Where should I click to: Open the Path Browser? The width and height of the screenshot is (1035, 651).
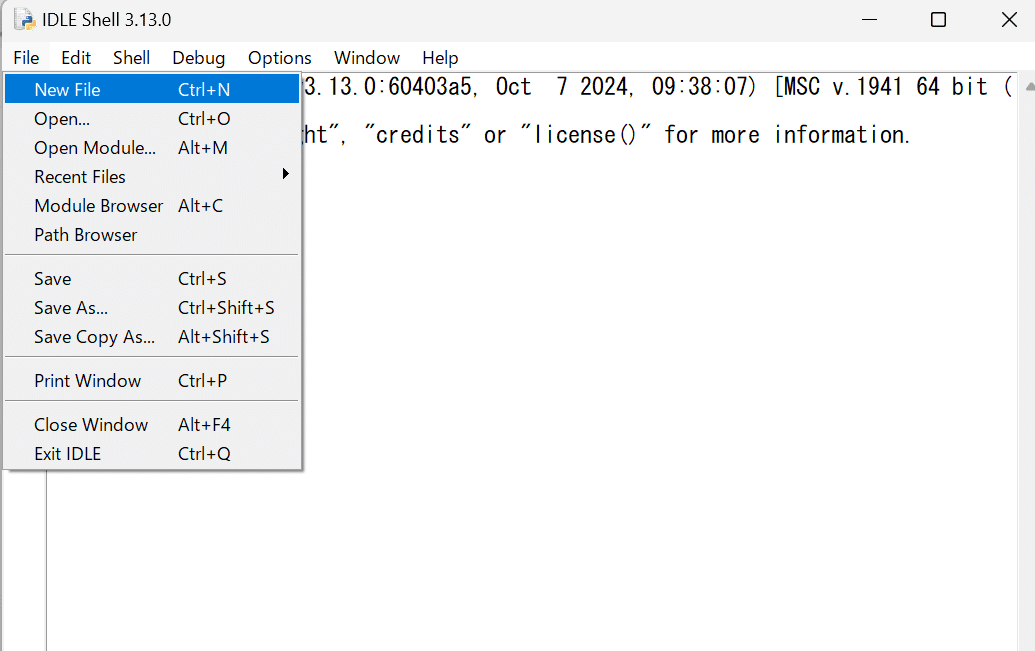(152, 235)
